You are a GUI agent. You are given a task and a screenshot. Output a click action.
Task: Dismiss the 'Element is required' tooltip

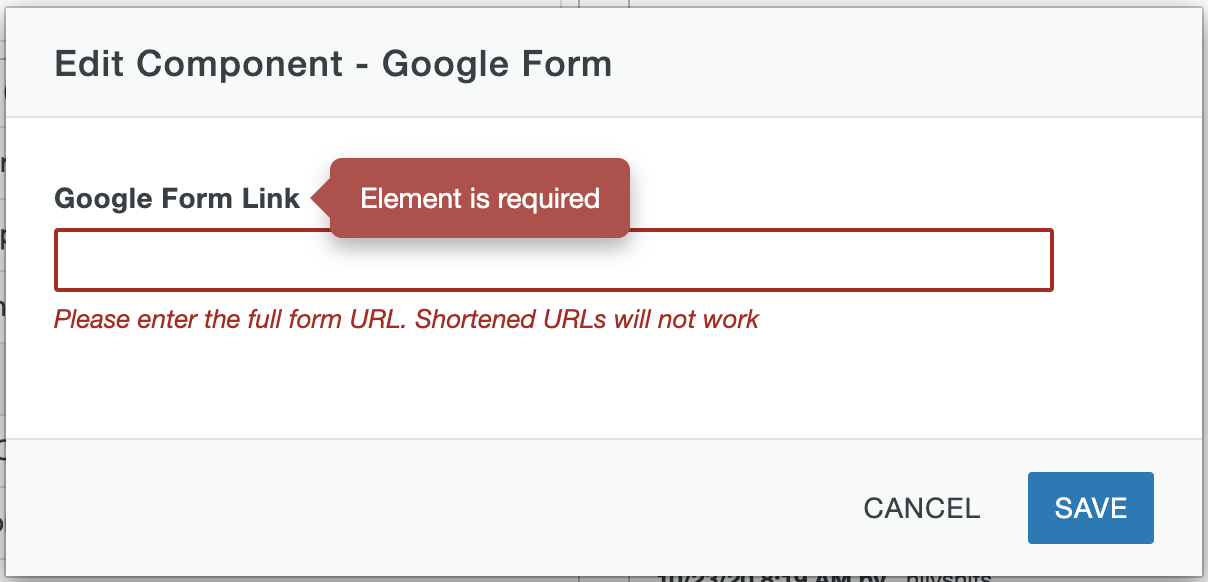[479, 198]
